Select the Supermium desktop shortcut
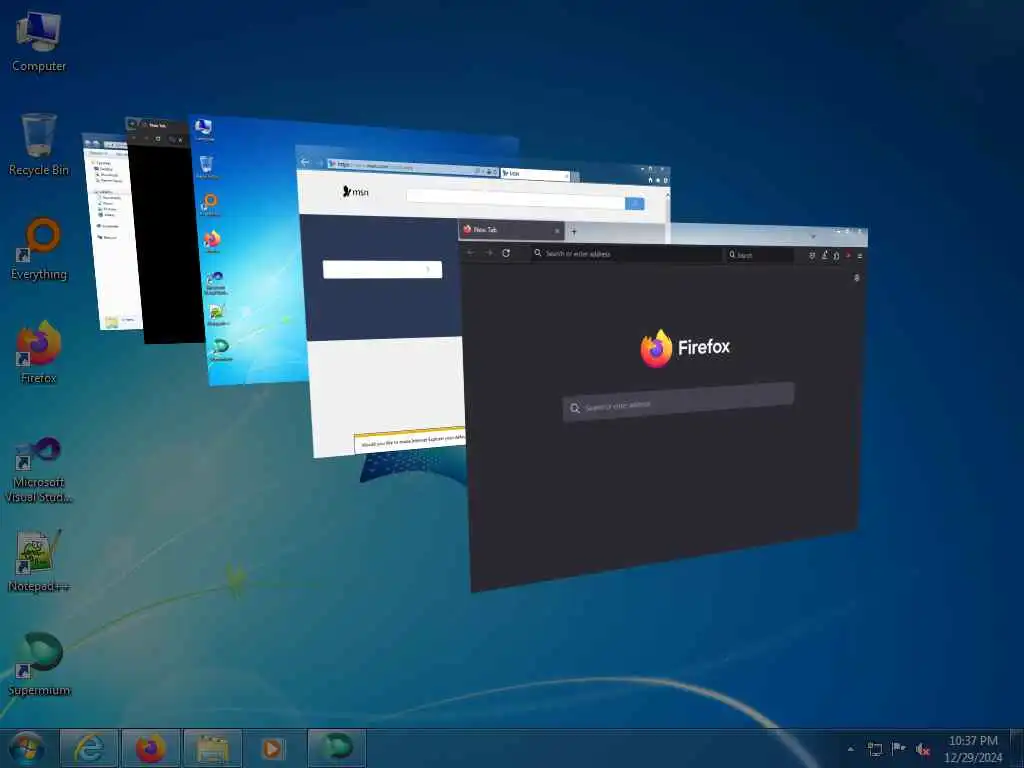The height and width of the screenshot is (768, 1024). click(39, 664)
